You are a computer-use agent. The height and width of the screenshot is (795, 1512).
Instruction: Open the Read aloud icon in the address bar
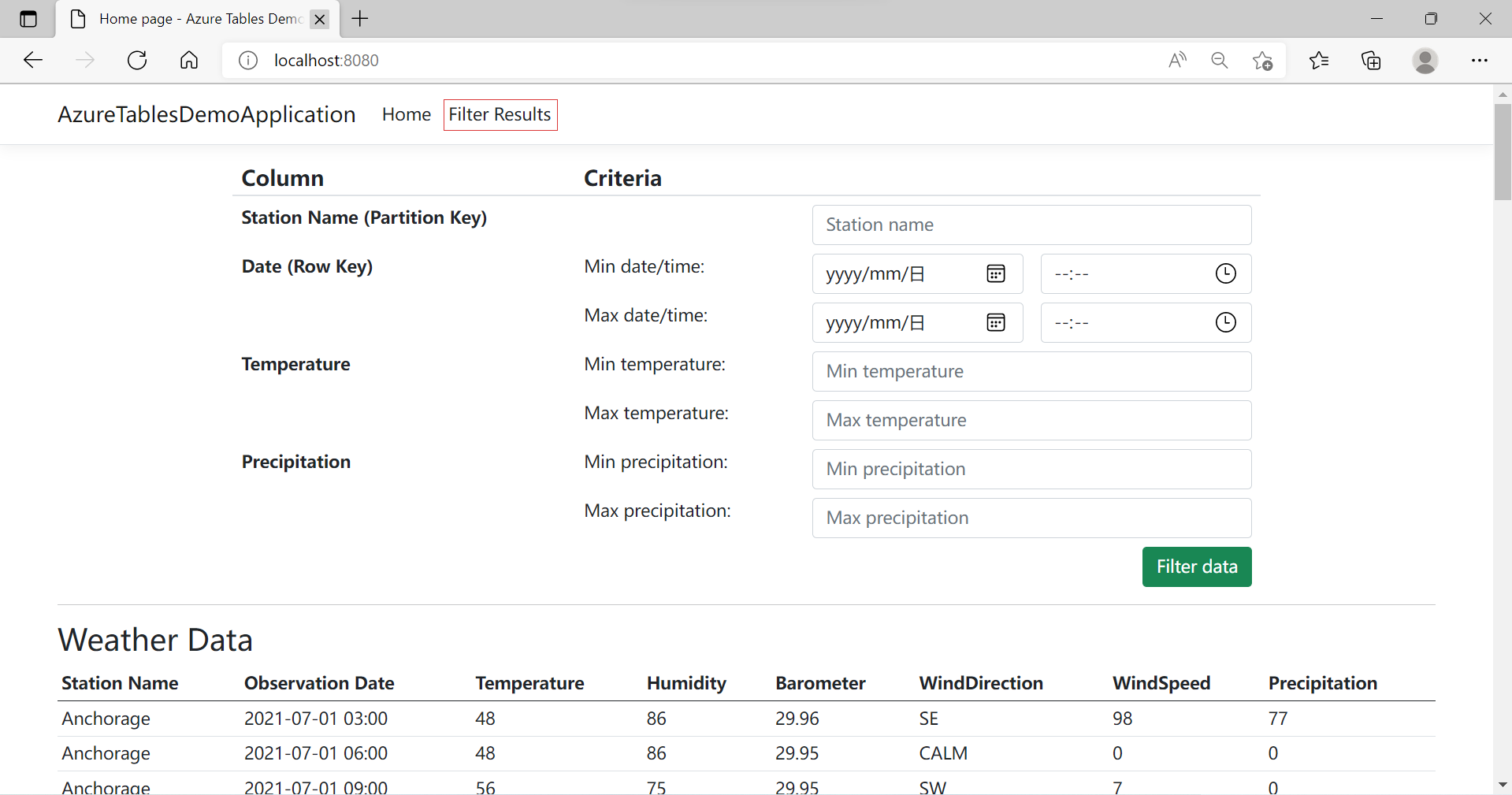coord(1177,61)
